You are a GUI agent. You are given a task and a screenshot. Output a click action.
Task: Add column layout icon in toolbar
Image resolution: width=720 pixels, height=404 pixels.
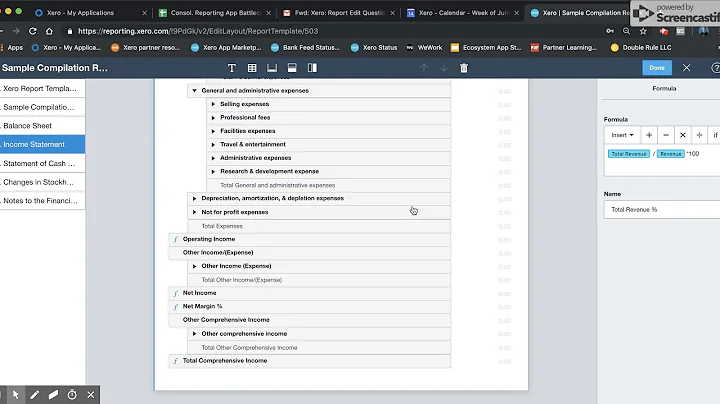tap(312, 68)
